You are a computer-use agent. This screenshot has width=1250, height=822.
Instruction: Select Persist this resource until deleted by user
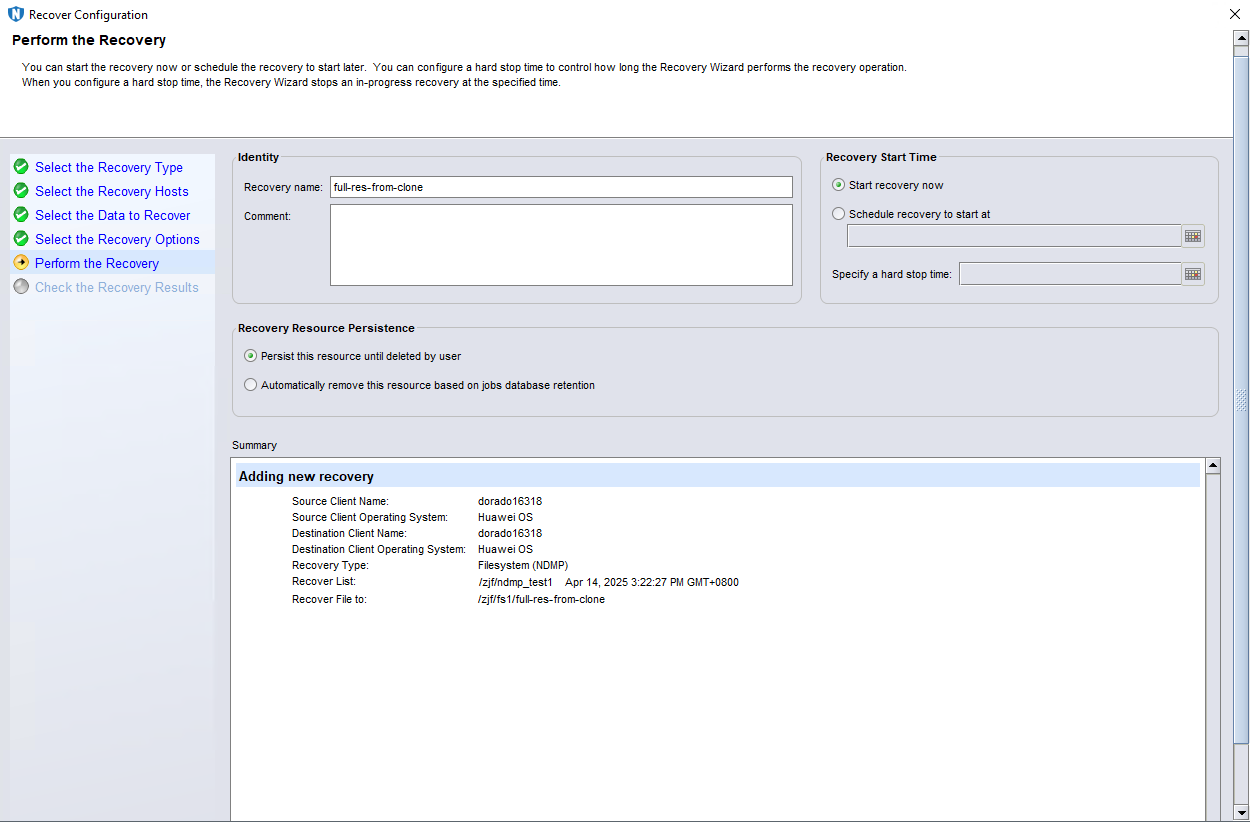[251, 356]
